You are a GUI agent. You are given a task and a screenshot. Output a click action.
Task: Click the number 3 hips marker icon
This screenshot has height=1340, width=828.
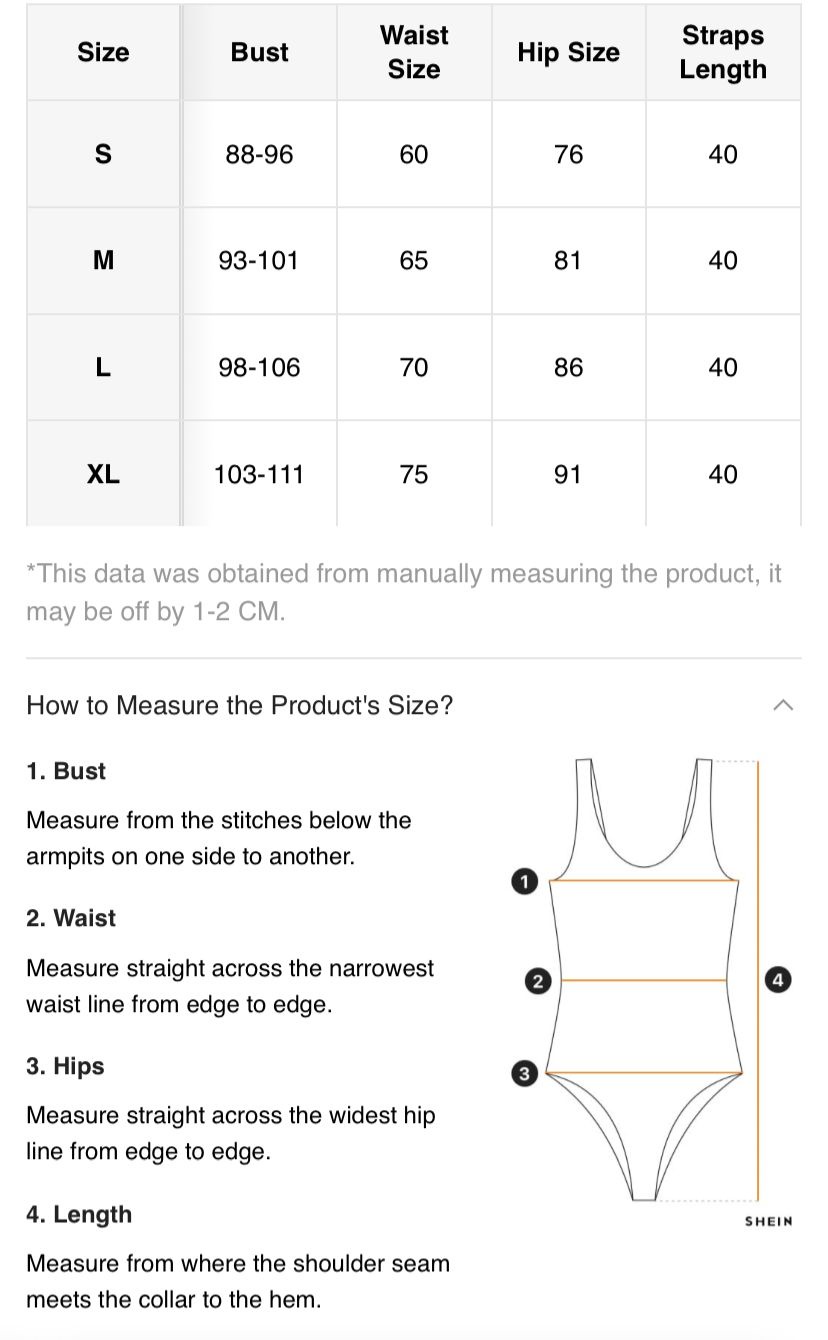[524, 1074]
